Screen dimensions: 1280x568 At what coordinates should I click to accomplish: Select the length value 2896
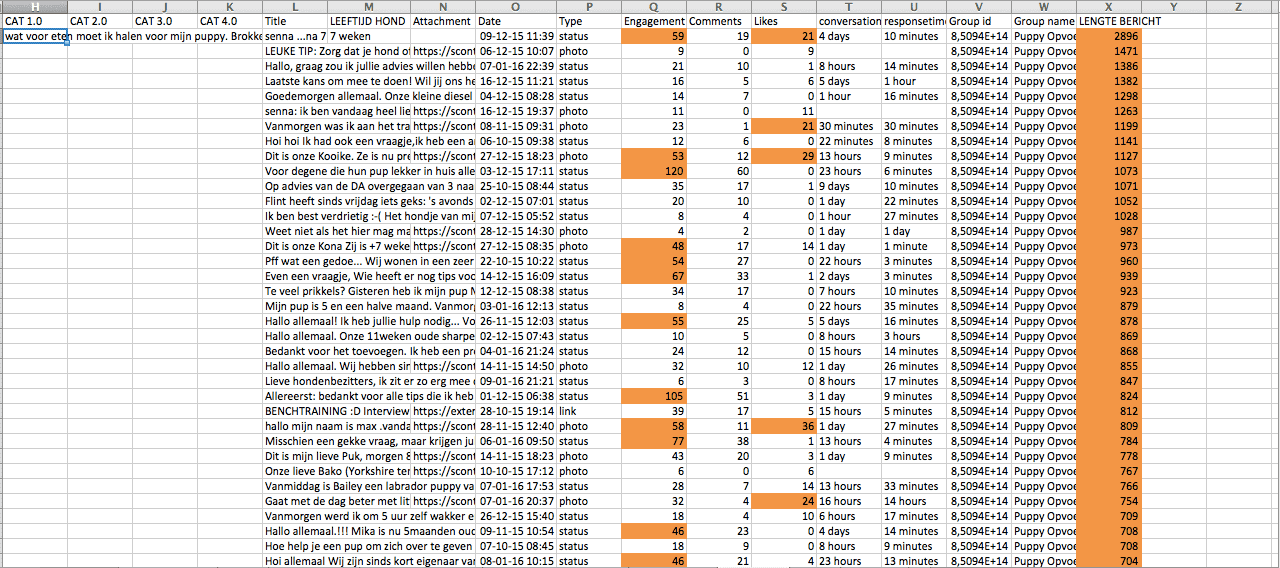[1110, 36]
